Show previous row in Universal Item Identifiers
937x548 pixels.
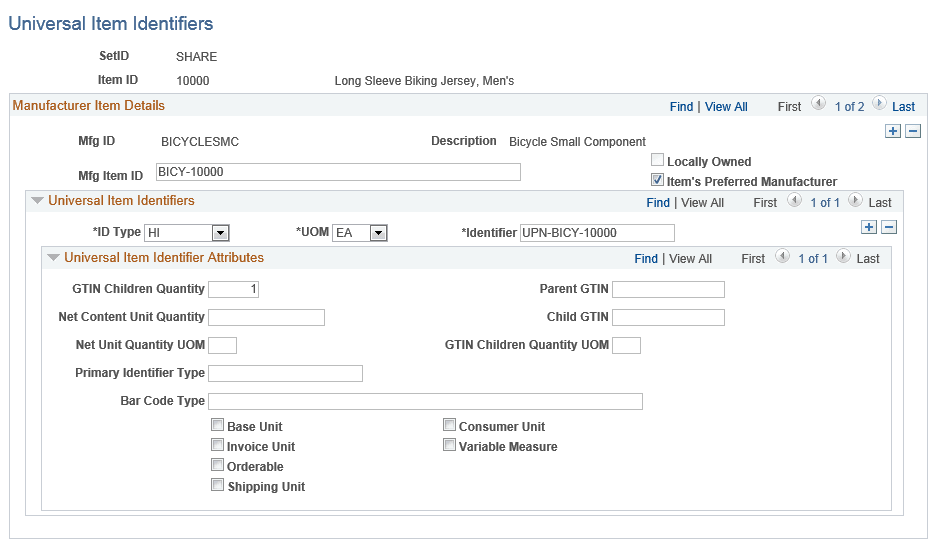(794, 200)
